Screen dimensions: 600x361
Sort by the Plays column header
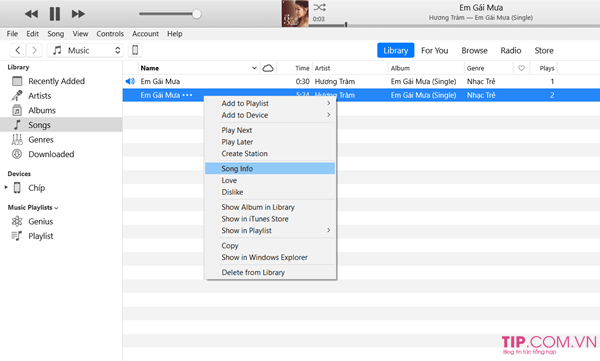pos(547,68)
